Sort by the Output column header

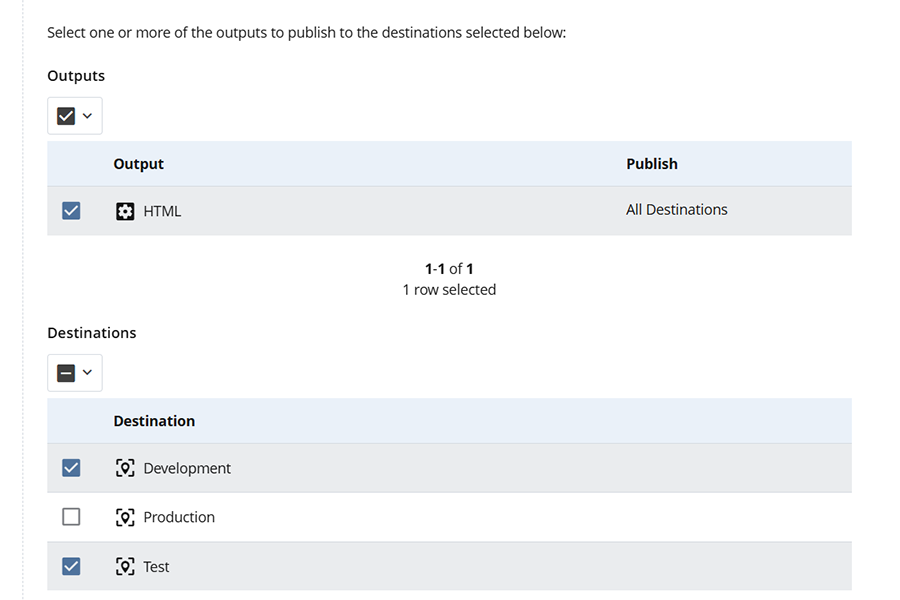(138, 164)
